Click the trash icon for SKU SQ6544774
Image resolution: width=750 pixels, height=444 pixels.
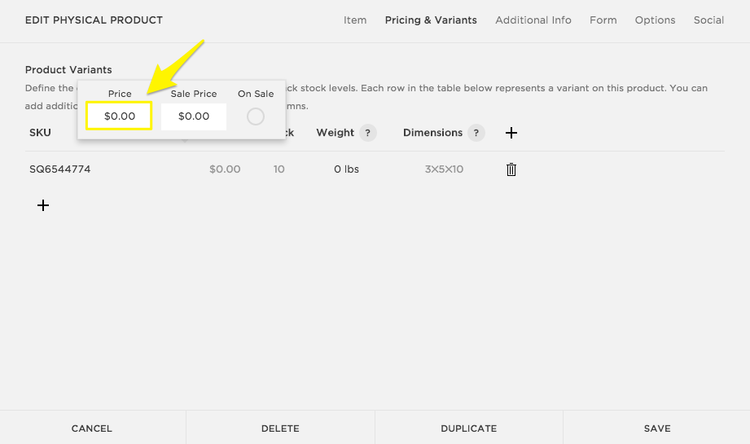[x=511, y=170]
